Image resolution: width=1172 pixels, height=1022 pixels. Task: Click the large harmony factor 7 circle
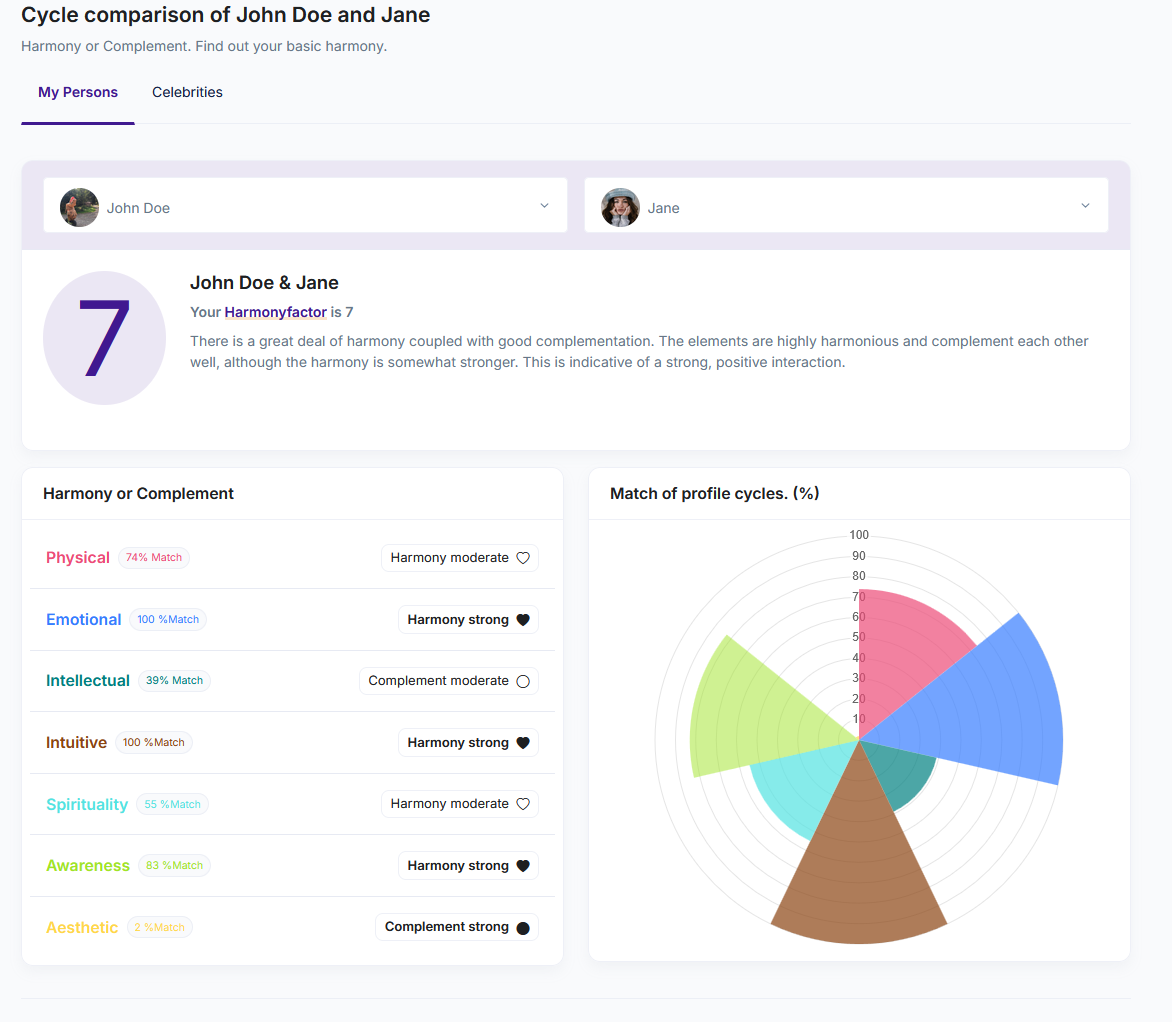pos(104,338)
